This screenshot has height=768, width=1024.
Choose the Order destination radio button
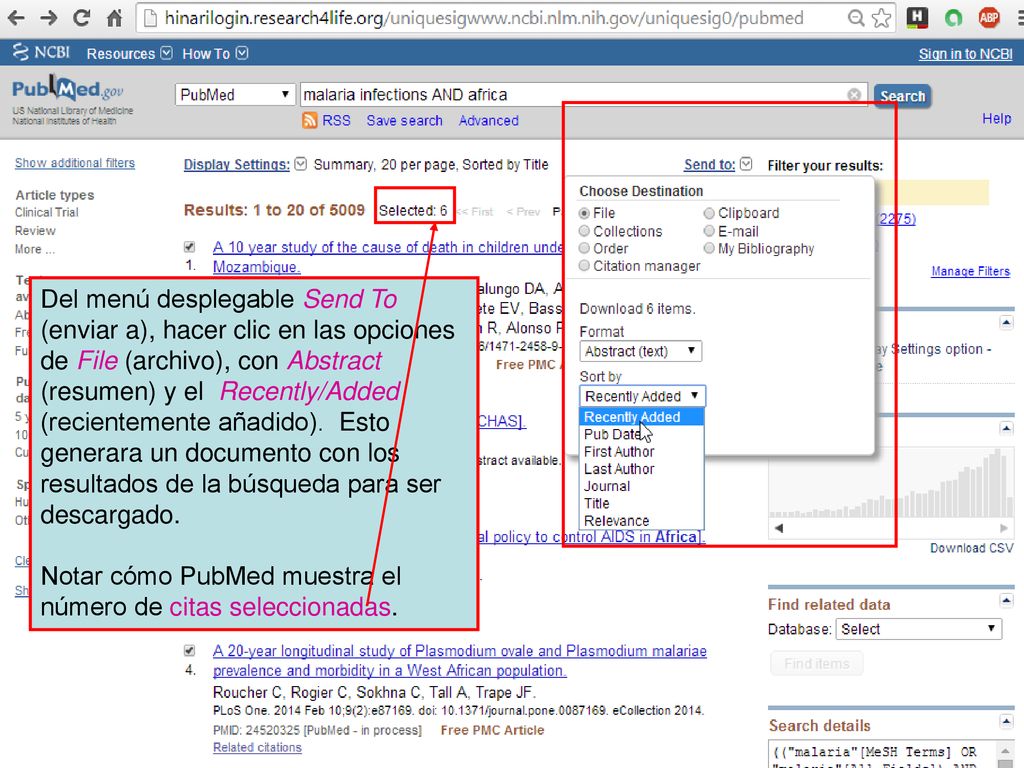(584, 248)
